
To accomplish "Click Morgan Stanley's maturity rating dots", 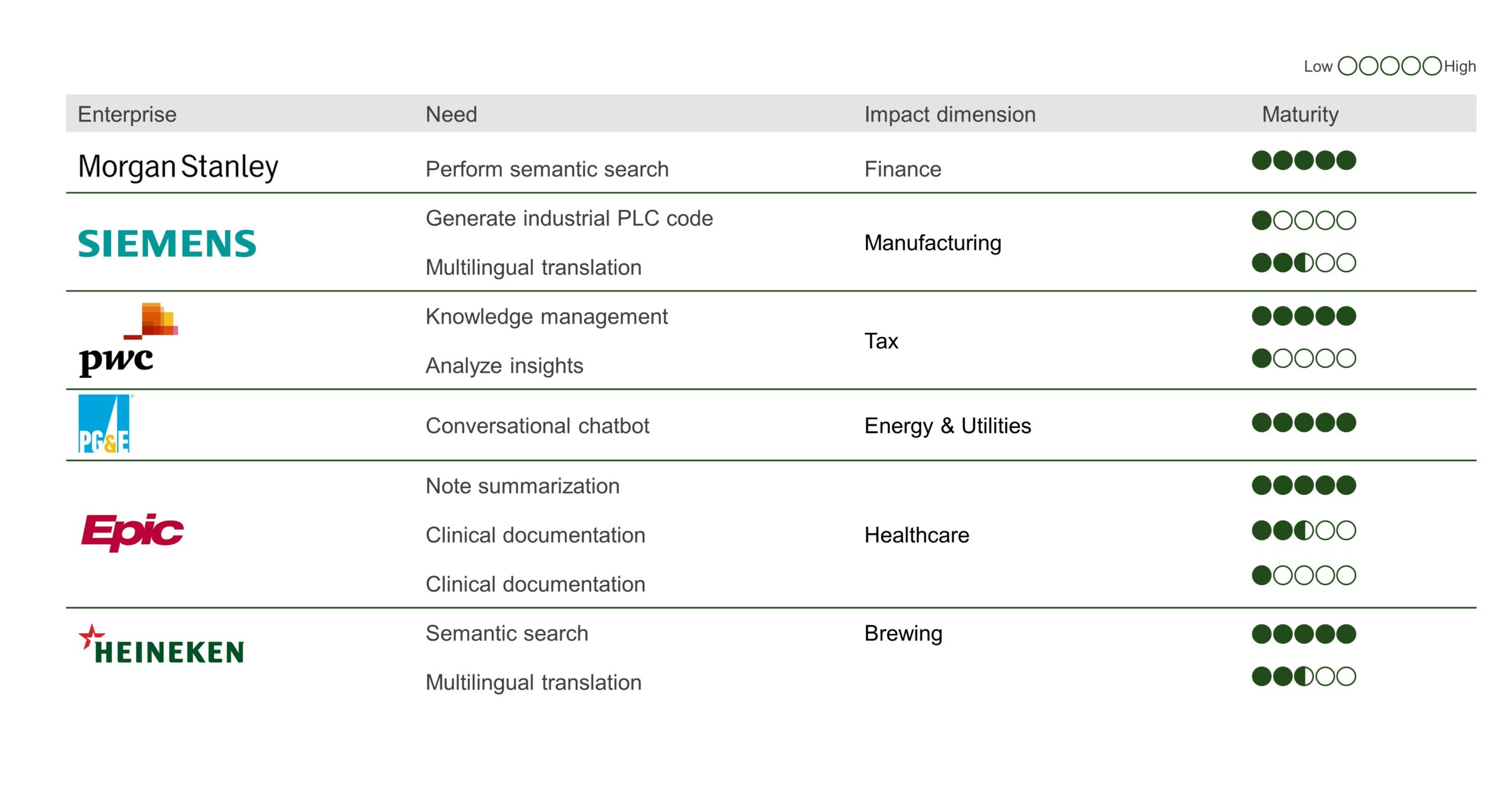I will [x=1304, y=161].
